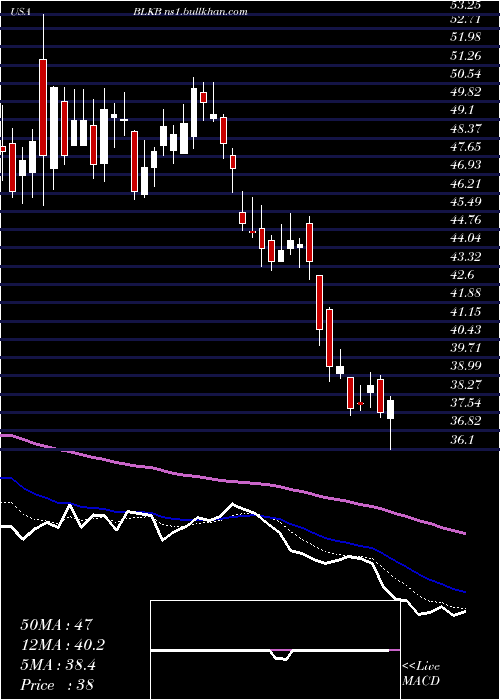Click the 49.1 price axis label

tap(462, 110)
